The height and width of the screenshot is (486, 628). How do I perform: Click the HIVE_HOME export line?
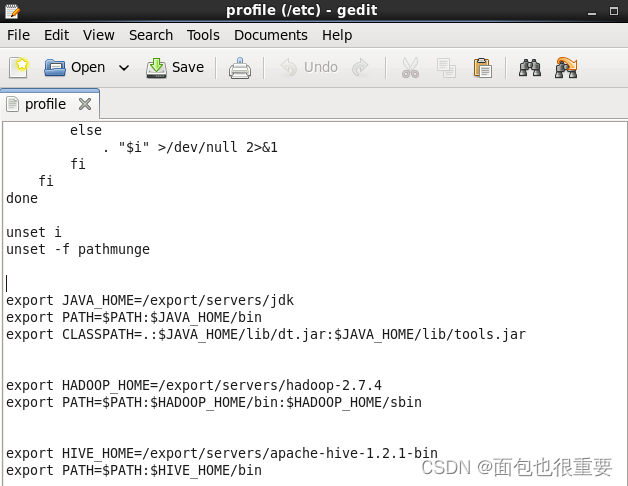(x=222, y=454)
